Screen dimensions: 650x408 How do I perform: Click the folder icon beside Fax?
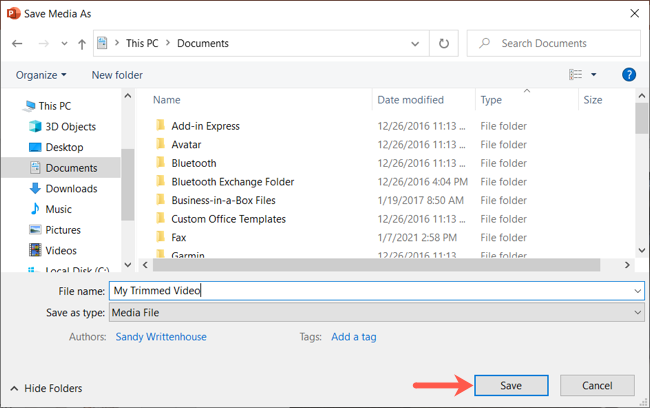[160, 237]
